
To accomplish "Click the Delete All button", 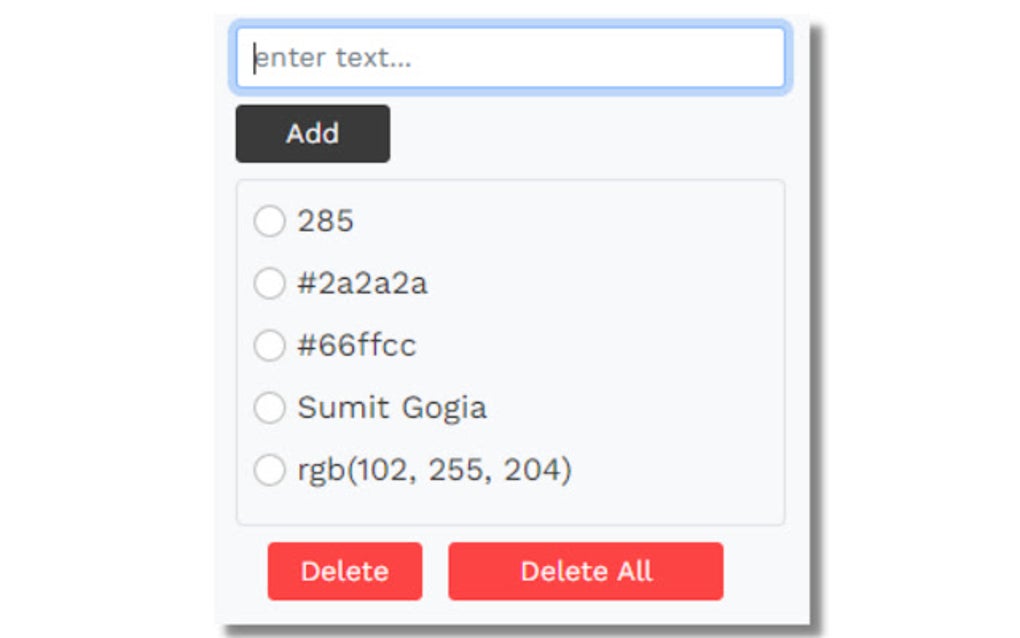I will [585, 571].
